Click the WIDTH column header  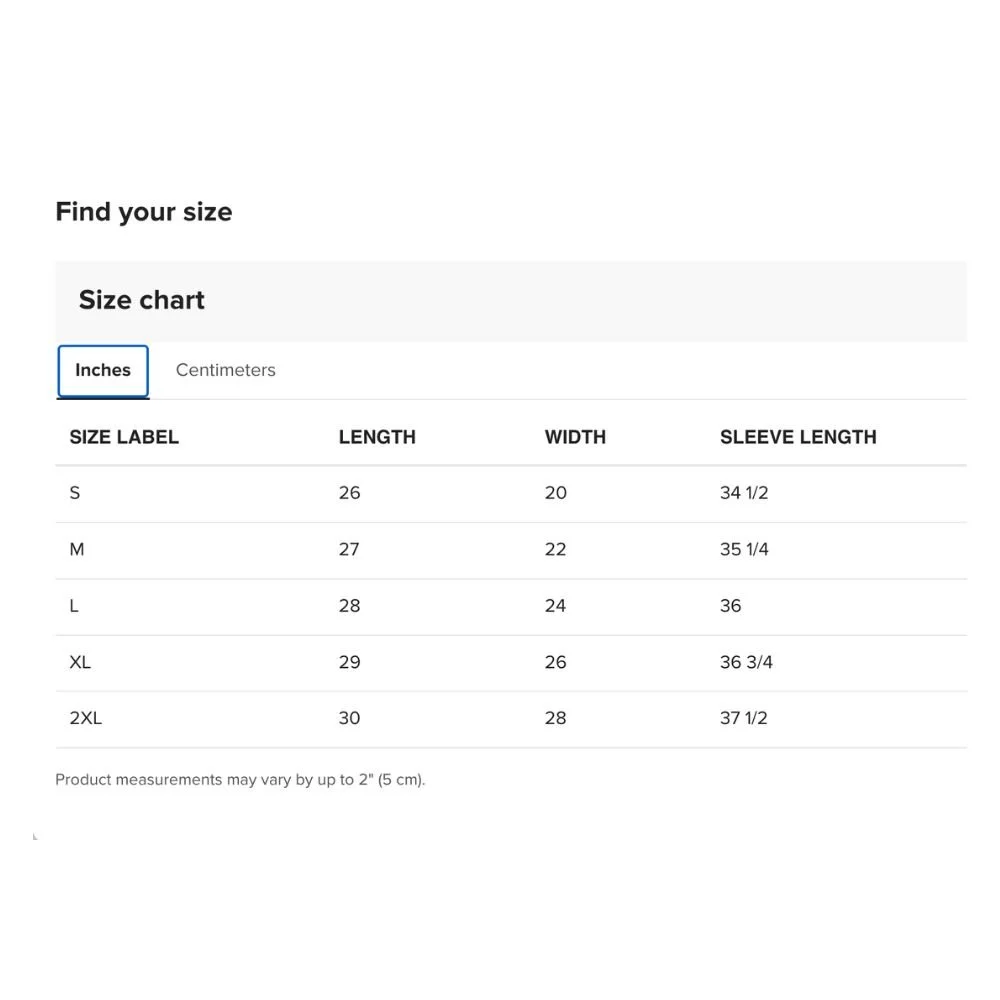575,437
